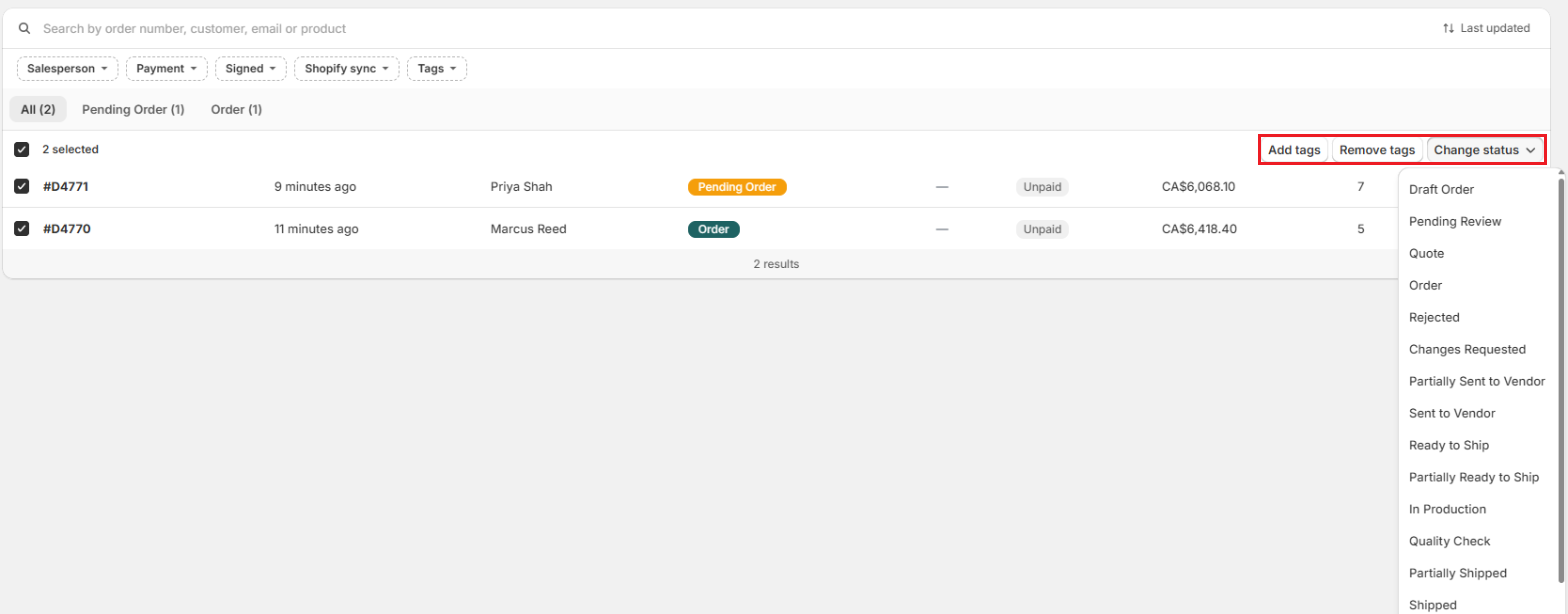Switch to the Pending Order (1) tab
The image size is (1568, 614).
click(133, 109)
